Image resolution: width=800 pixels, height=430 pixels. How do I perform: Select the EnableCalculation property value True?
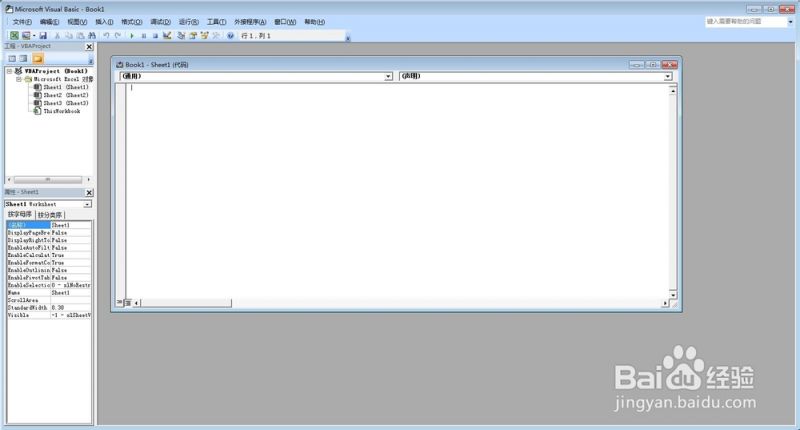pos(70,255)
